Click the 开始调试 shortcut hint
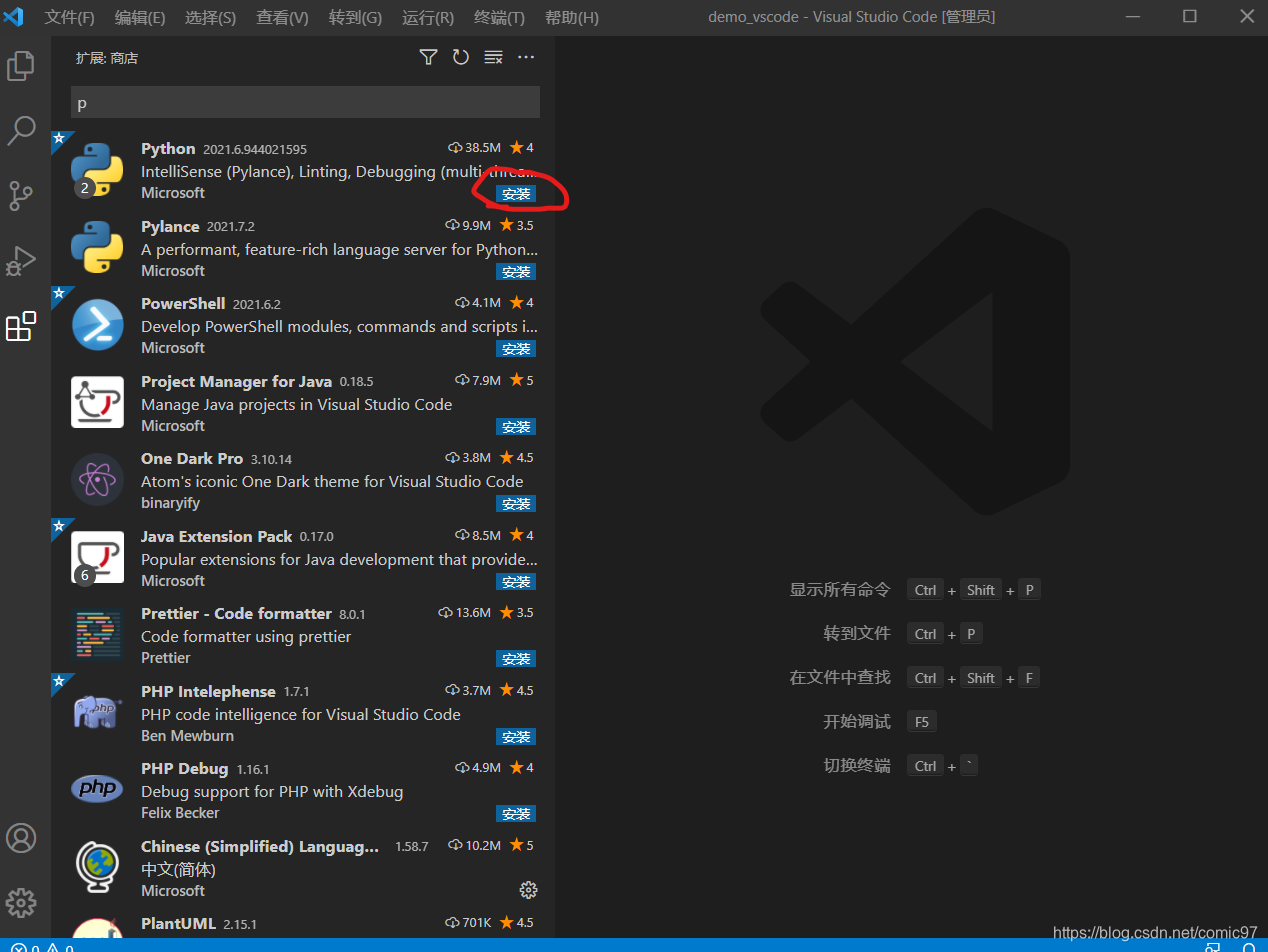 point(857,722)
